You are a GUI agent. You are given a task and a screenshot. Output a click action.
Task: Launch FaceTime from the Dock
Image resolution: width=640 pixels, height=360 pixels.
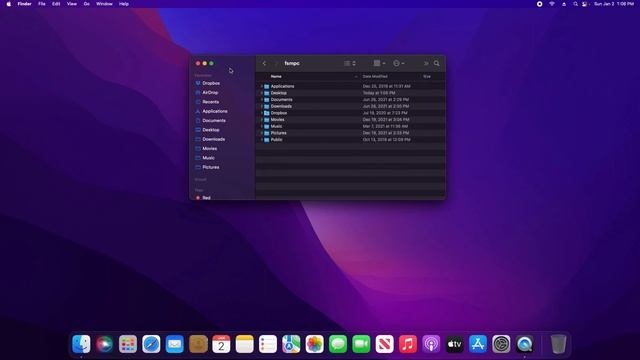pos(361,344)
